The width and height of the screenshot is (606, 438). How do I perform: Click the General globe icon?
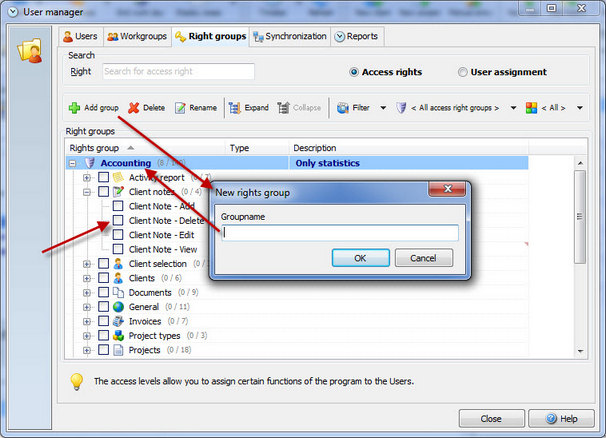click(118, 307)
